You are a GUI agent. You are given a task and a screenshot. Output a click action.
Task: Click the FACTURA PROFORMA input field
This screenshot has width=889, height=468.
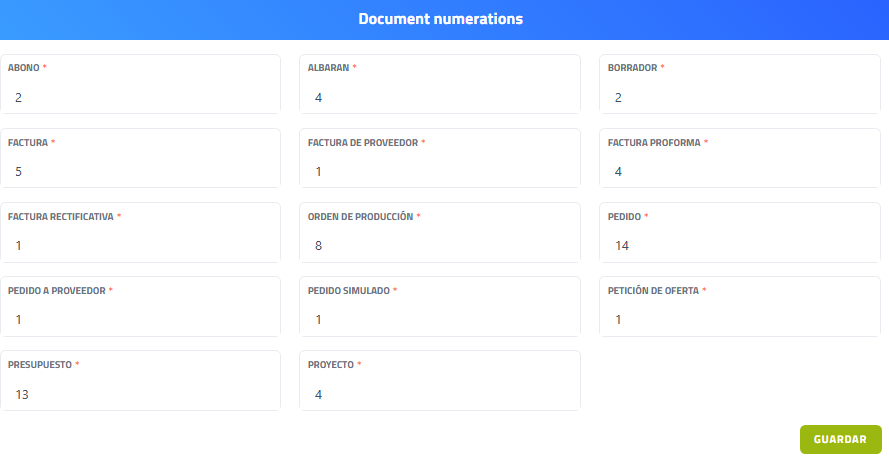point(740,171)
